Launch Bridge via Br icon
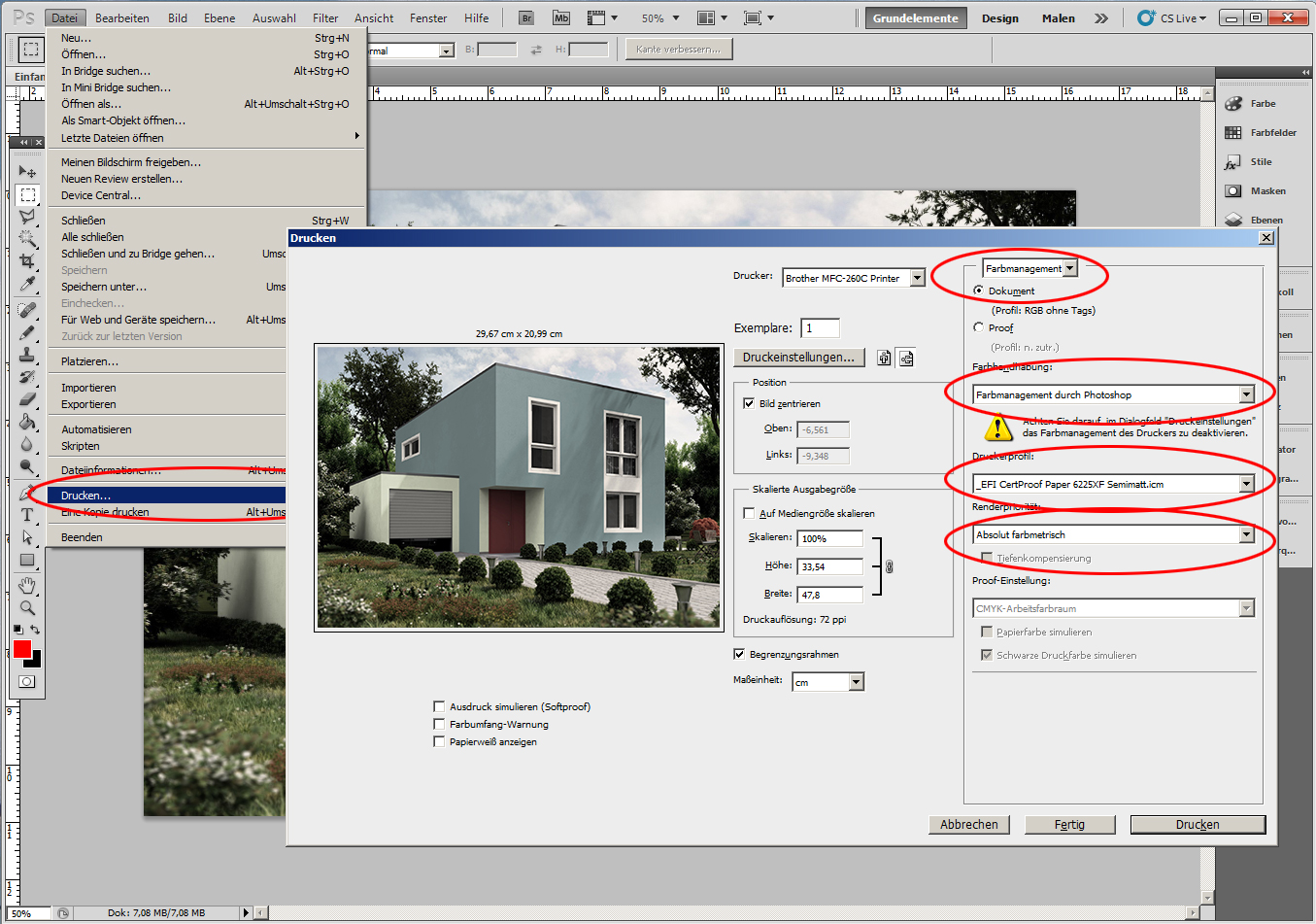 pyautogui.click(x=526, y=17)
